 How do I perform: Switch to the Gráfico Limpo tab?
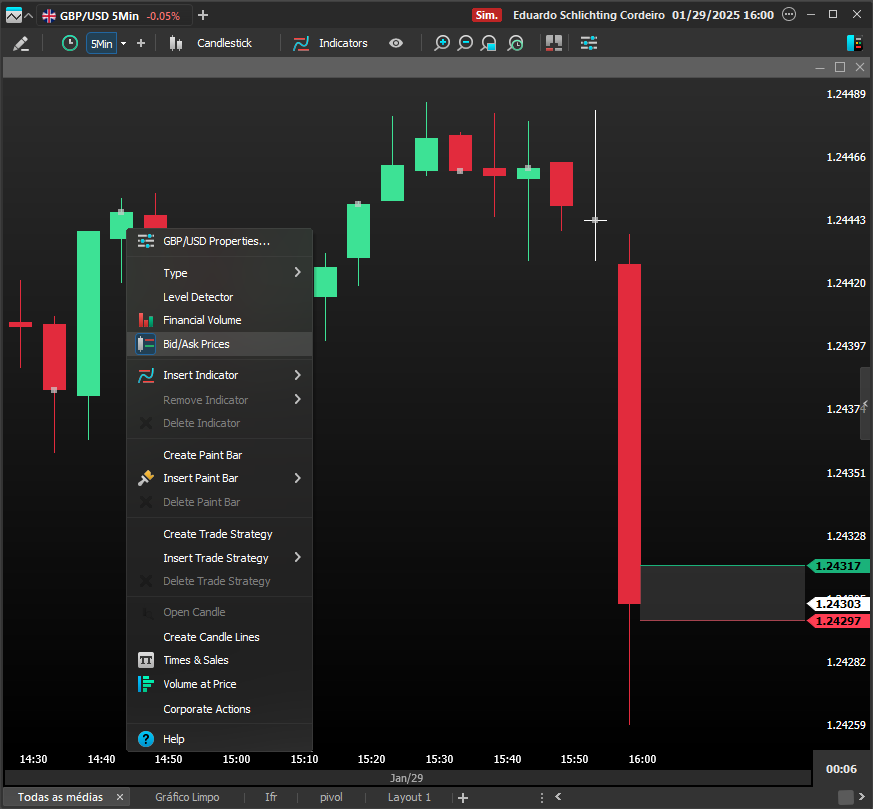(187, 797)
